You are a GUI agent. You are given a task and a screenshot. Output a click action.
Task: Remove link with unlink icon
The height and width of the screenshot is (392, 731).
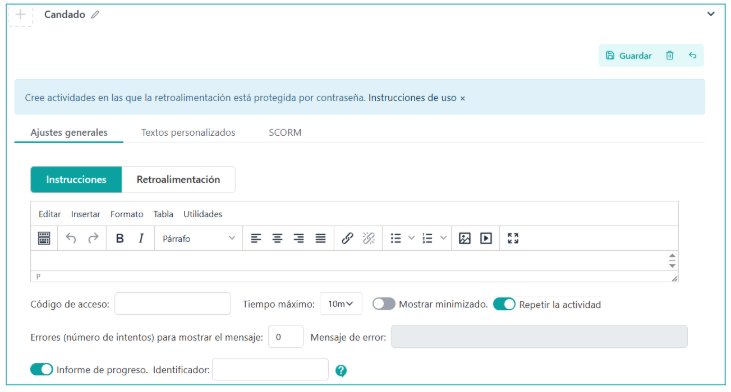point(369,238)
